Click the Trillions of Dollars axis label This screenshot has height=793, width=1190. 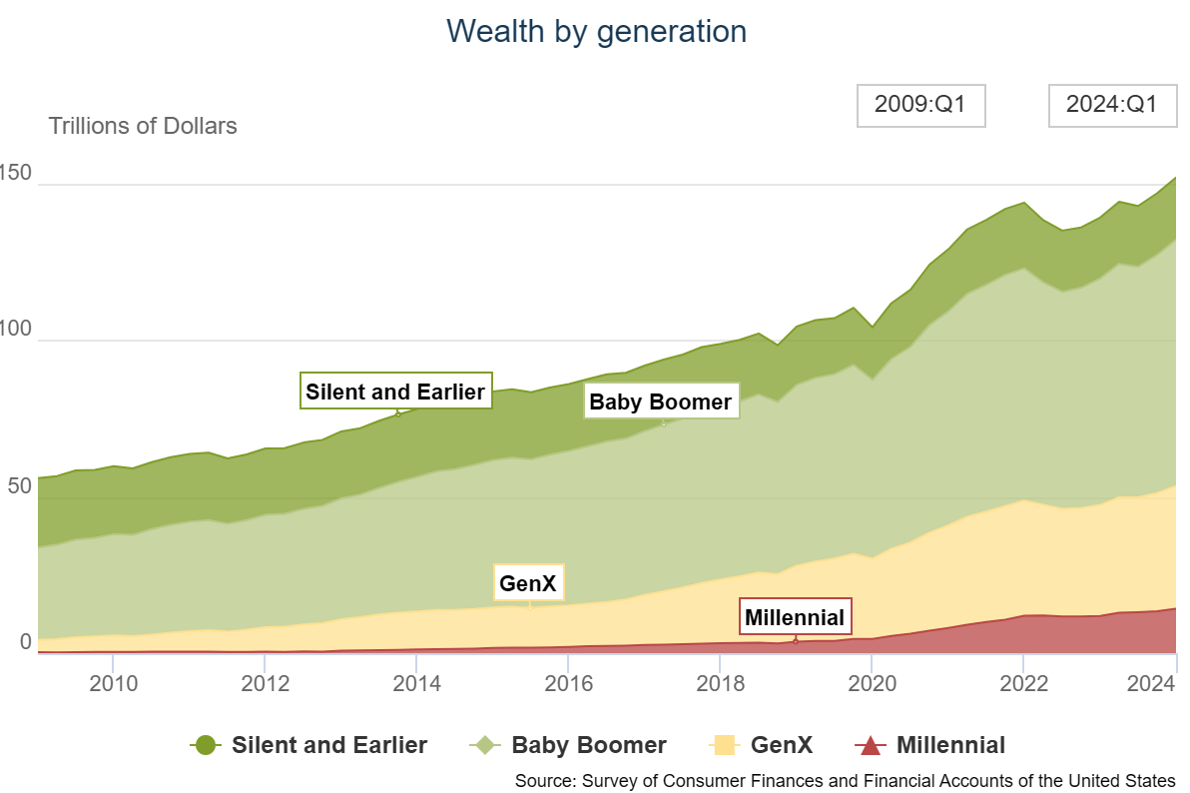tap(143, 126)
